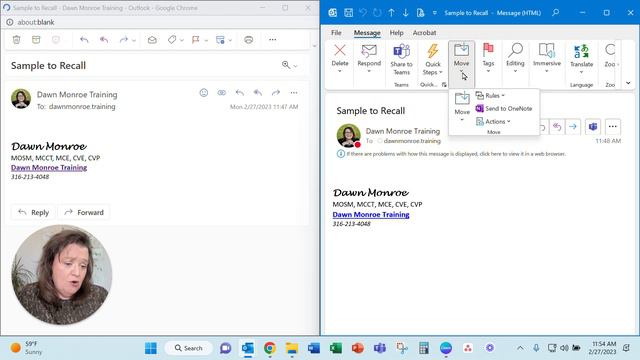Open Quick Steps dialog launcher
Viewport: 640px width, 360px height.
(x=444, y=85)
